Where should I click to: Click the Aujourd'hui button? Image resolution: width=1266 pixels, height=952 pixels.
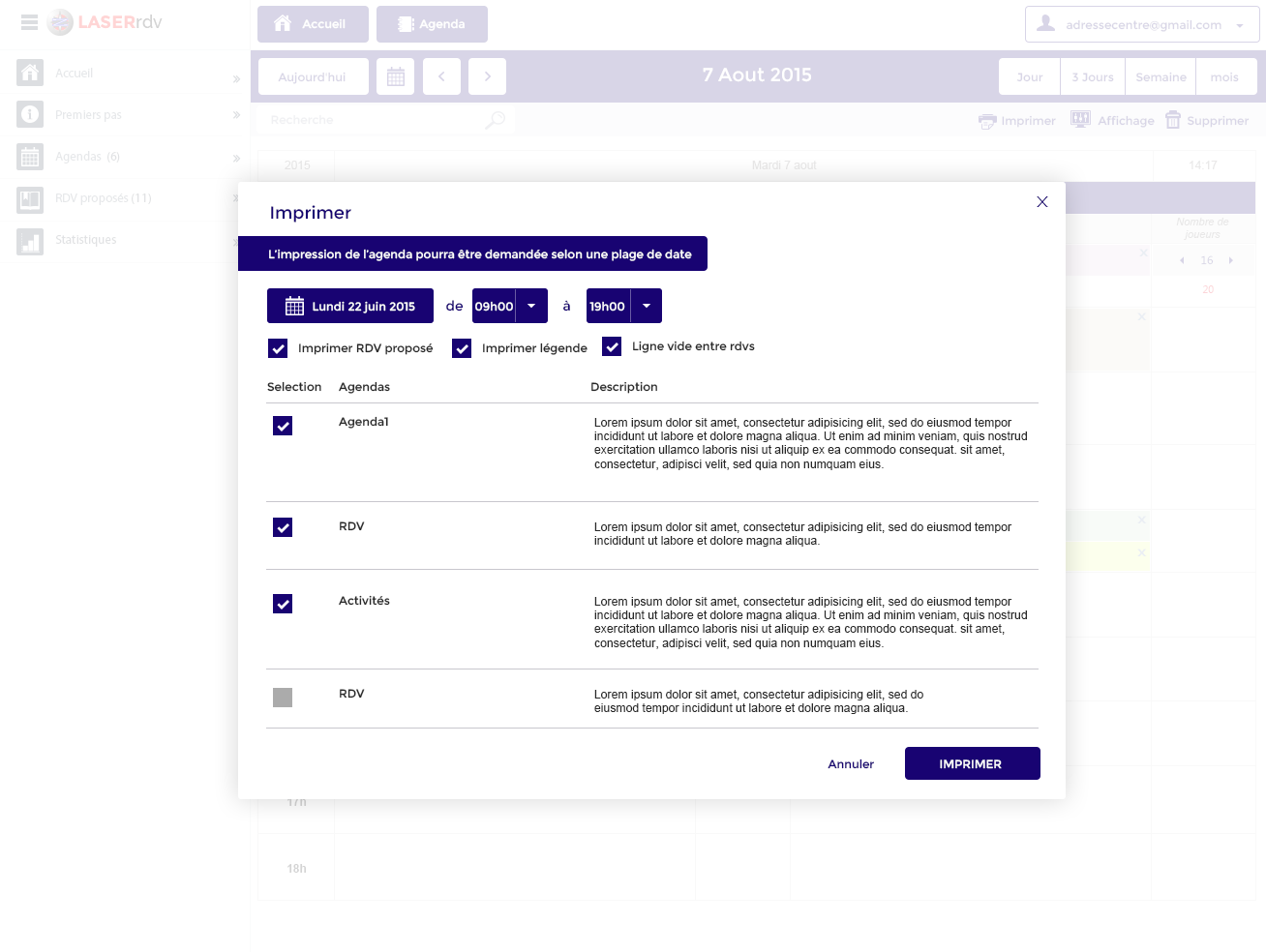click(313, 76)
